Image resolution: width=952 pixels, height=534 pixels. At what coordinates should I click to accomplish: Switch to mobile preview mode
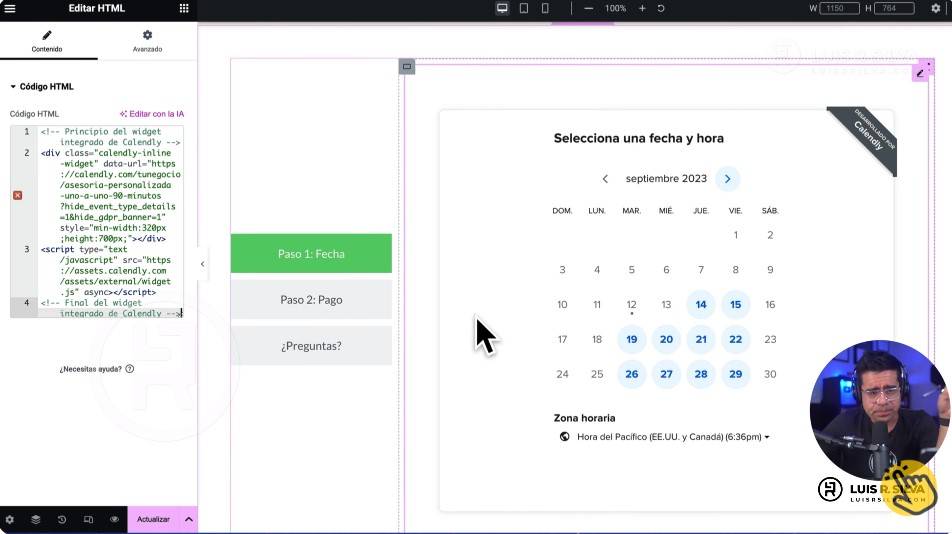click(x=545, y=8)
